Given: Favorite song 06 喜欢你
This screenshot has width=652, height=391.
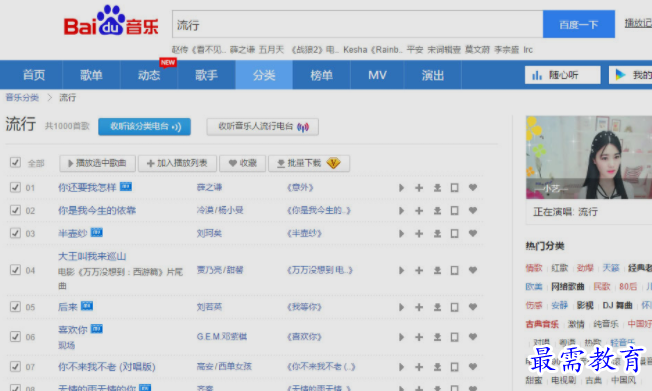Looking at the screenshot, I should [473, 337].
